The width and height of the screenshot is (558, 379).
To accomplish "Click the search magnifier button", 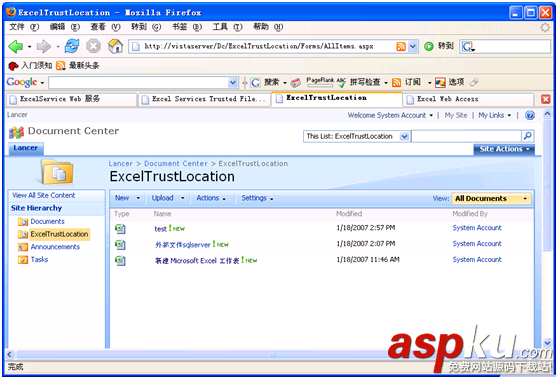I will (x=527, y=136).
